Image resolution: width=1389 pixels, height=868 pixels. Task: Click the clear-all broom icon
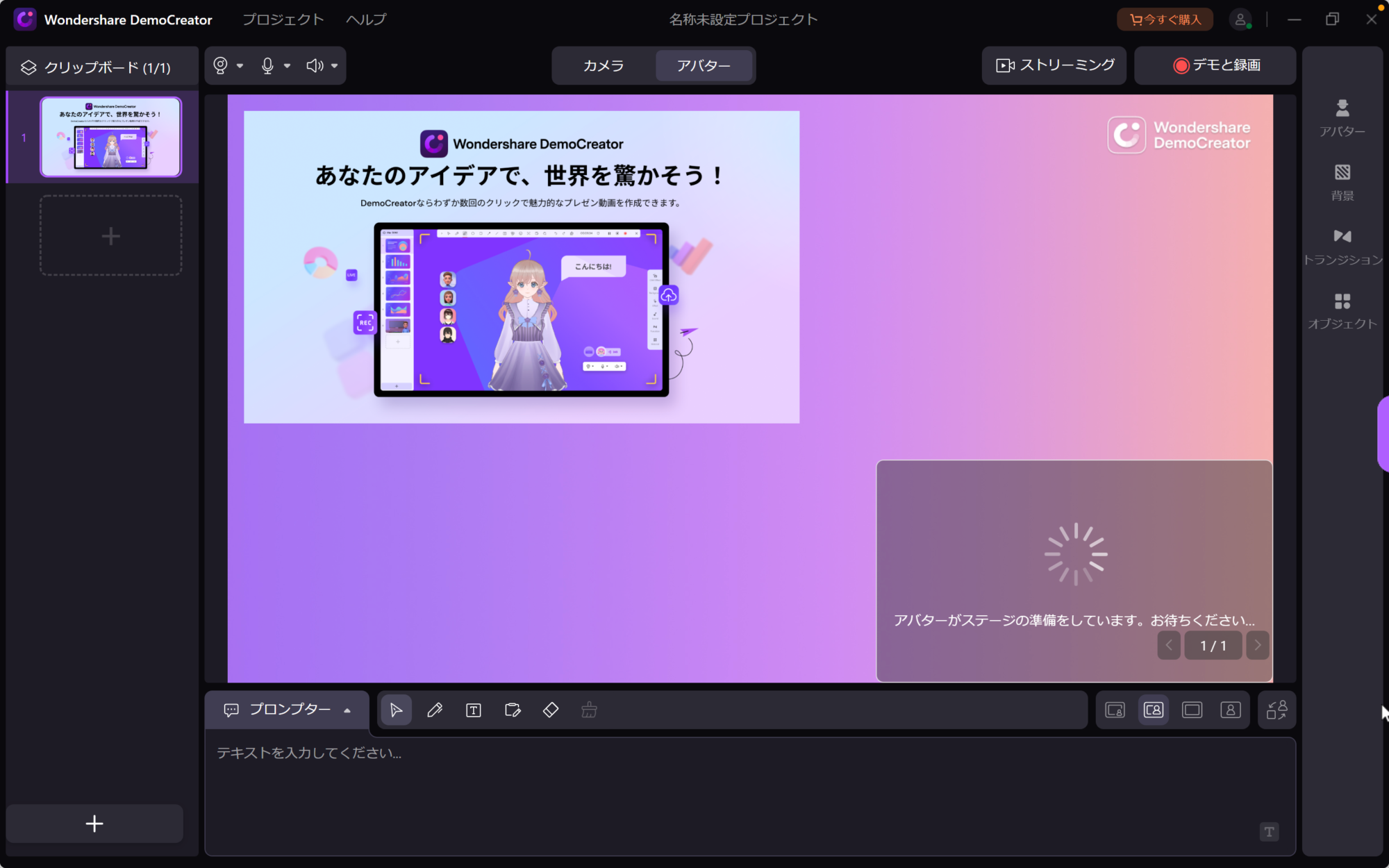[589, 710]
